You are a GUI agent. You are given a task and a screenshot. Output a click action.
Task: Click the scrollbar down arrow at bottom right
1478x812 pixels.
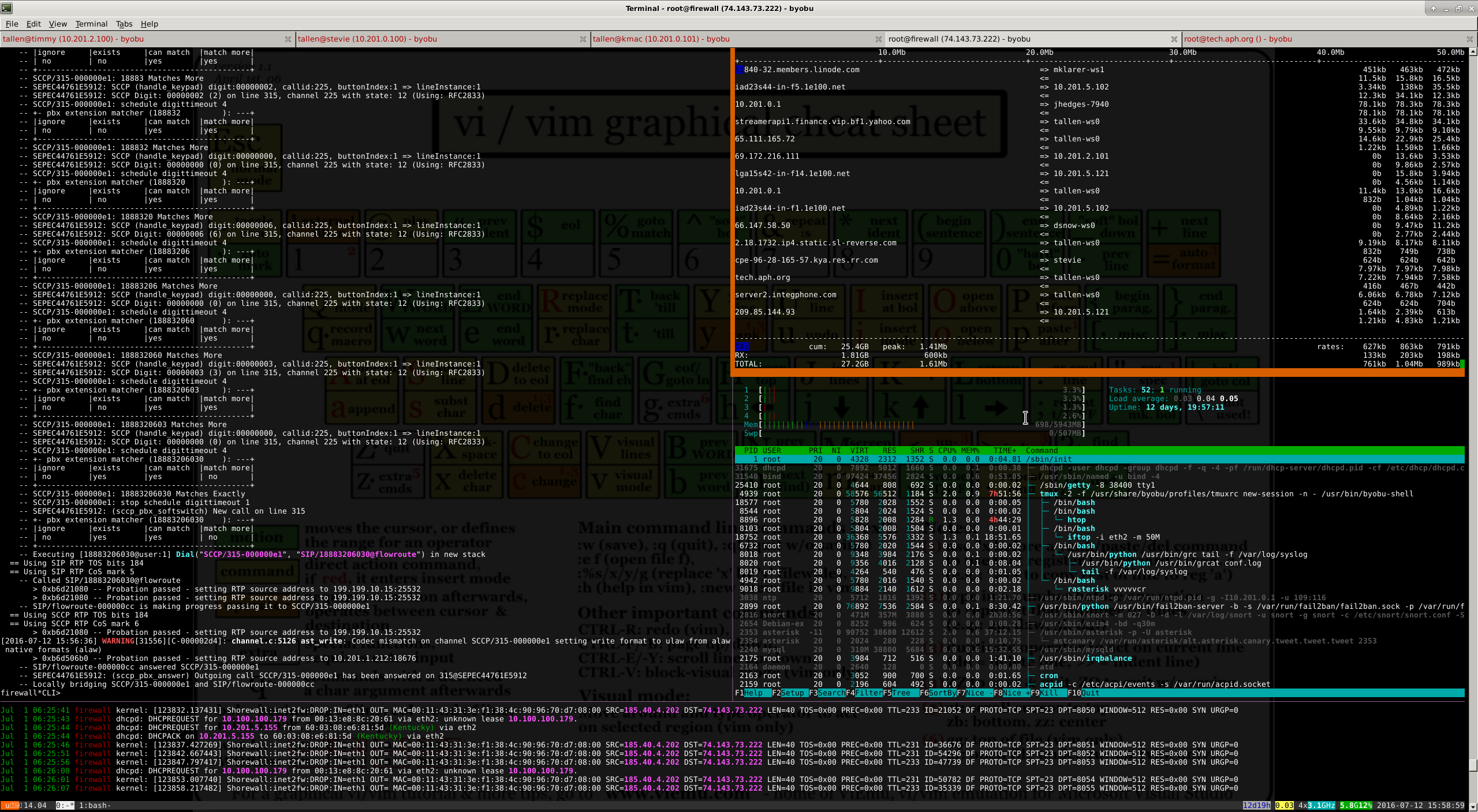coord(1473,806)
